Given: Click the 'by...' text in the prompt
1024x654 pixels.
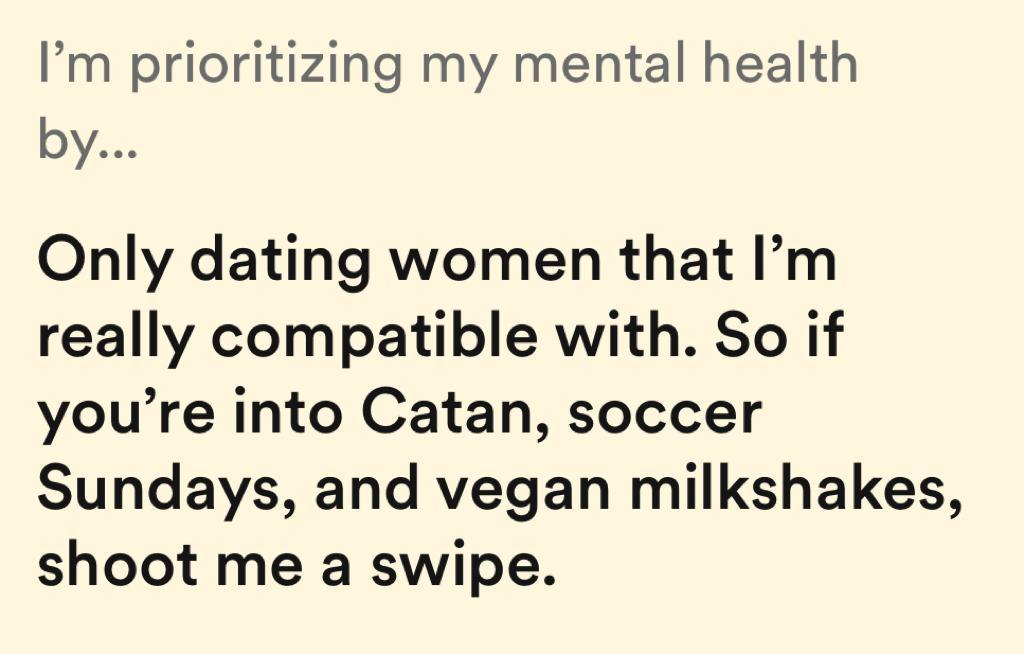Looking at the screenshot, I should 87,142.
